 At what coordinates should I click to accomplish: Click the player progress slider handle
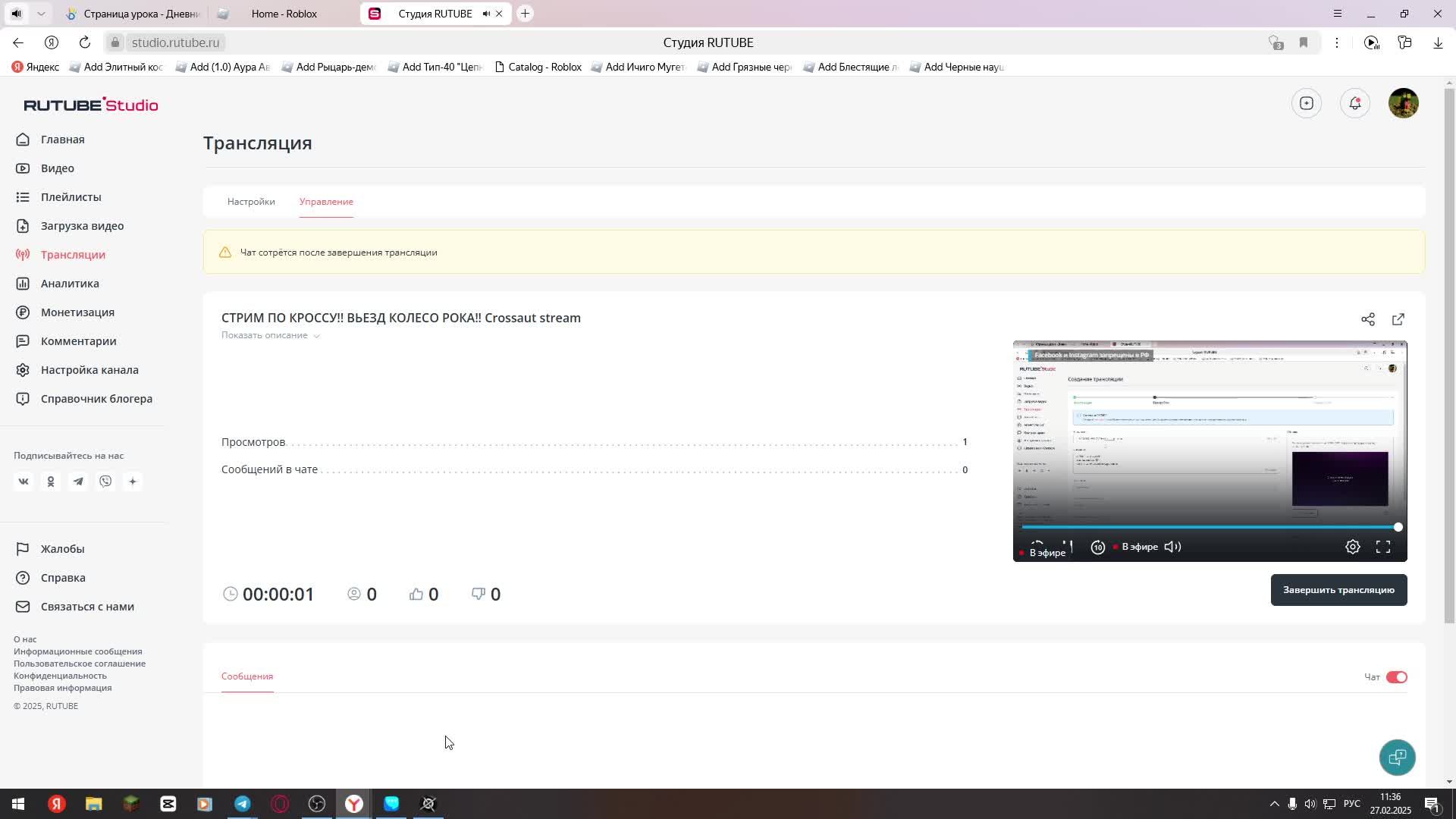[1398, 527]
